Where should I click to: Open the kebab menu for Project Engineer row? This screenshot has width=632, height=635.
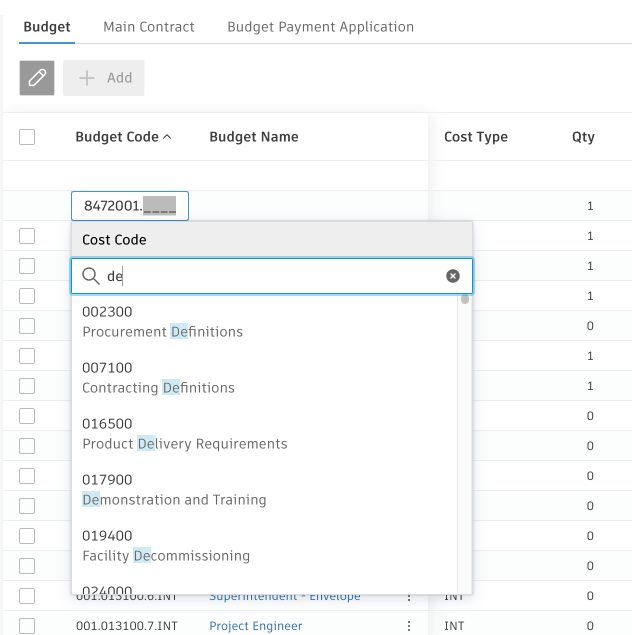[409, 626]
